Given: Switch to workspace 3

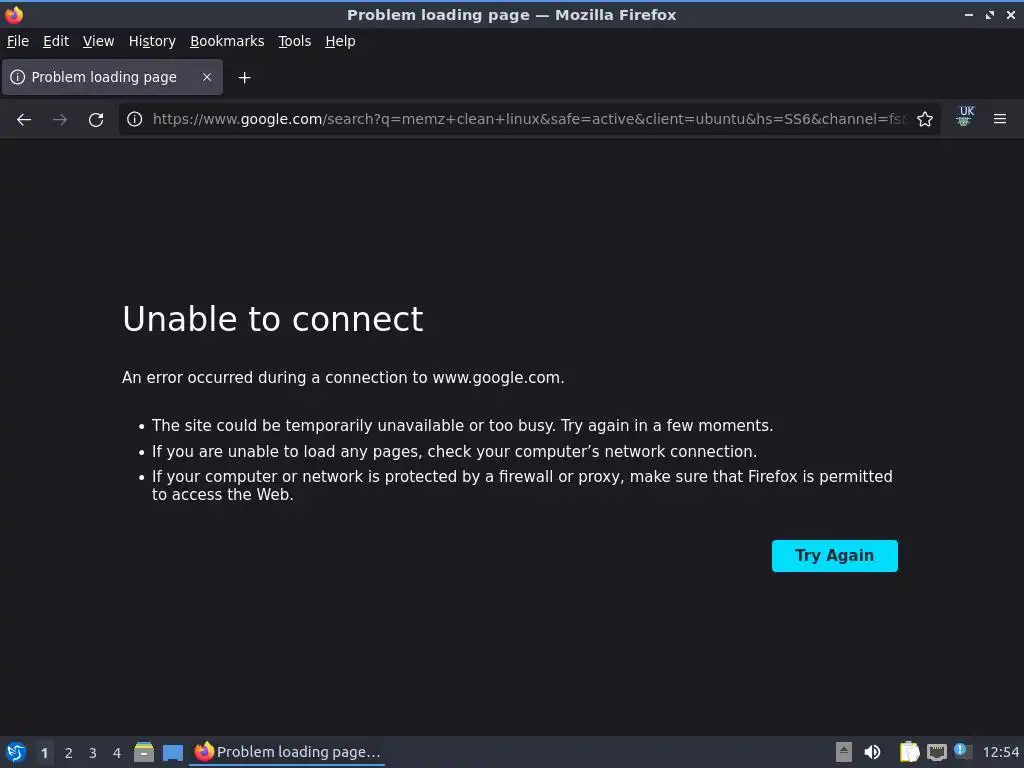Looking at the screenshot, I should (x=93, y=753).
